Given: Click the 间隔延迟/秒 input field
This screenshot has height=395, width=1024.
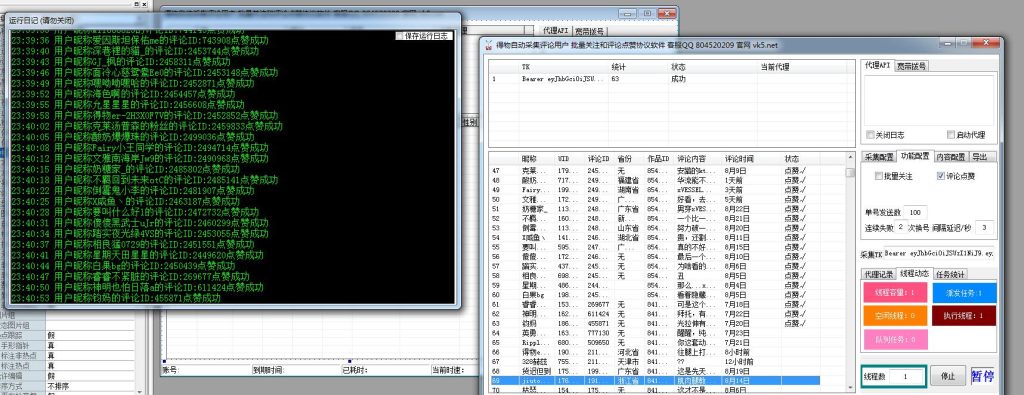Looking at the screenshot, I should coord(985,227).
